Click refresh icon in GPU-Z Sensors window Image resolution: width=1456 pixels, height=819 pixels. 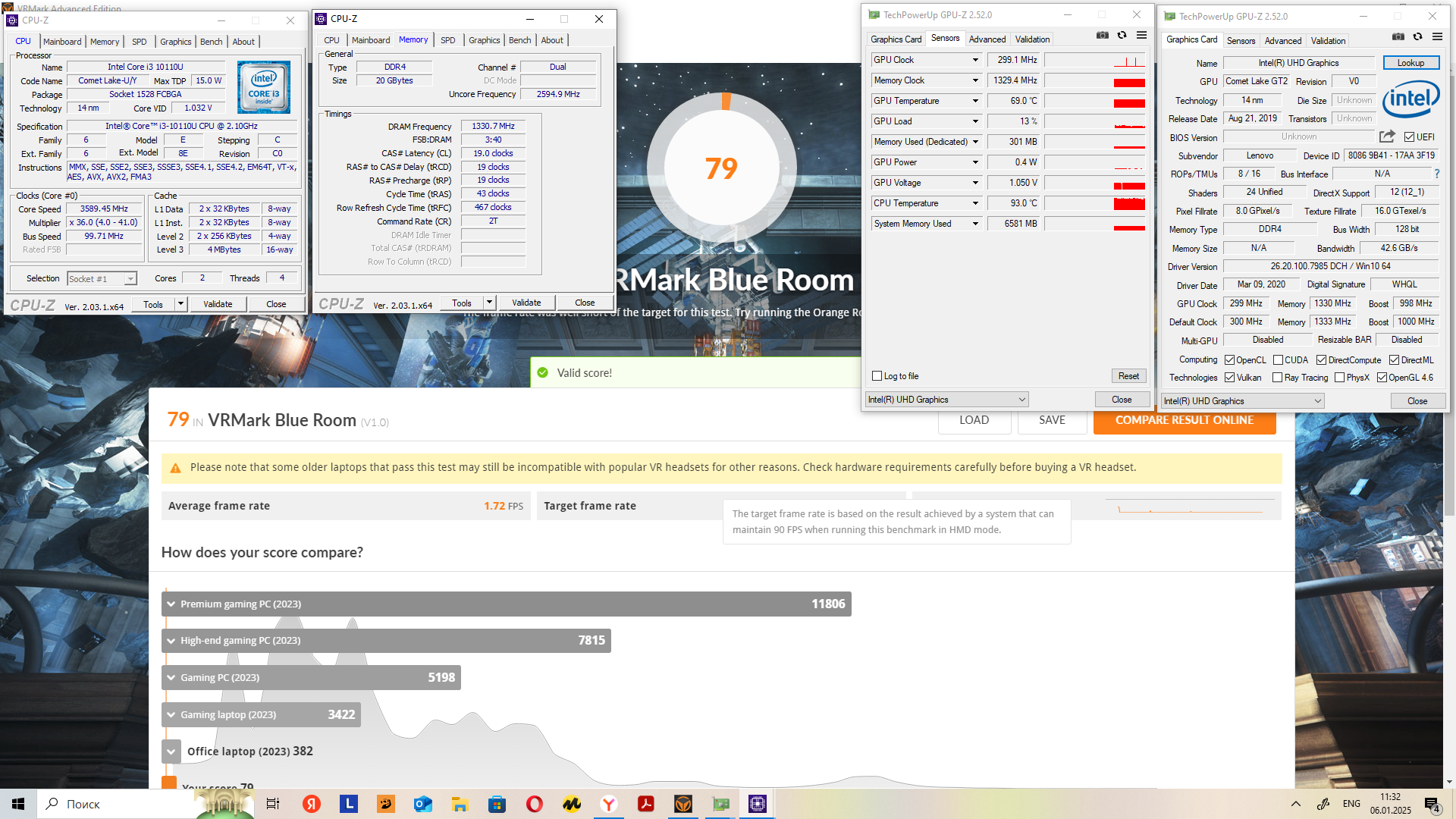pyautogui.click(x=1122, y=35)
